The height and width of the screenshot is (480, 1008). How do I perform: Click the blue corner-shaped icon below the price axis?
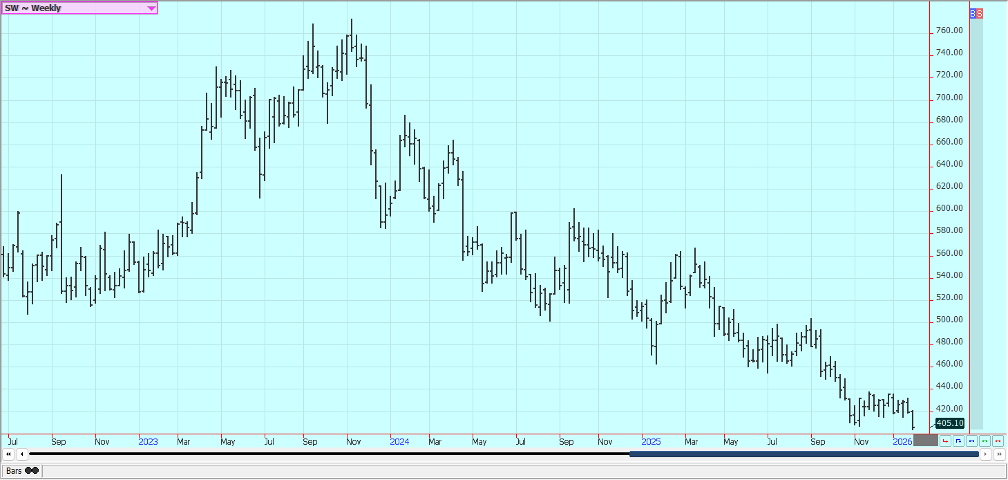(958, 440)
